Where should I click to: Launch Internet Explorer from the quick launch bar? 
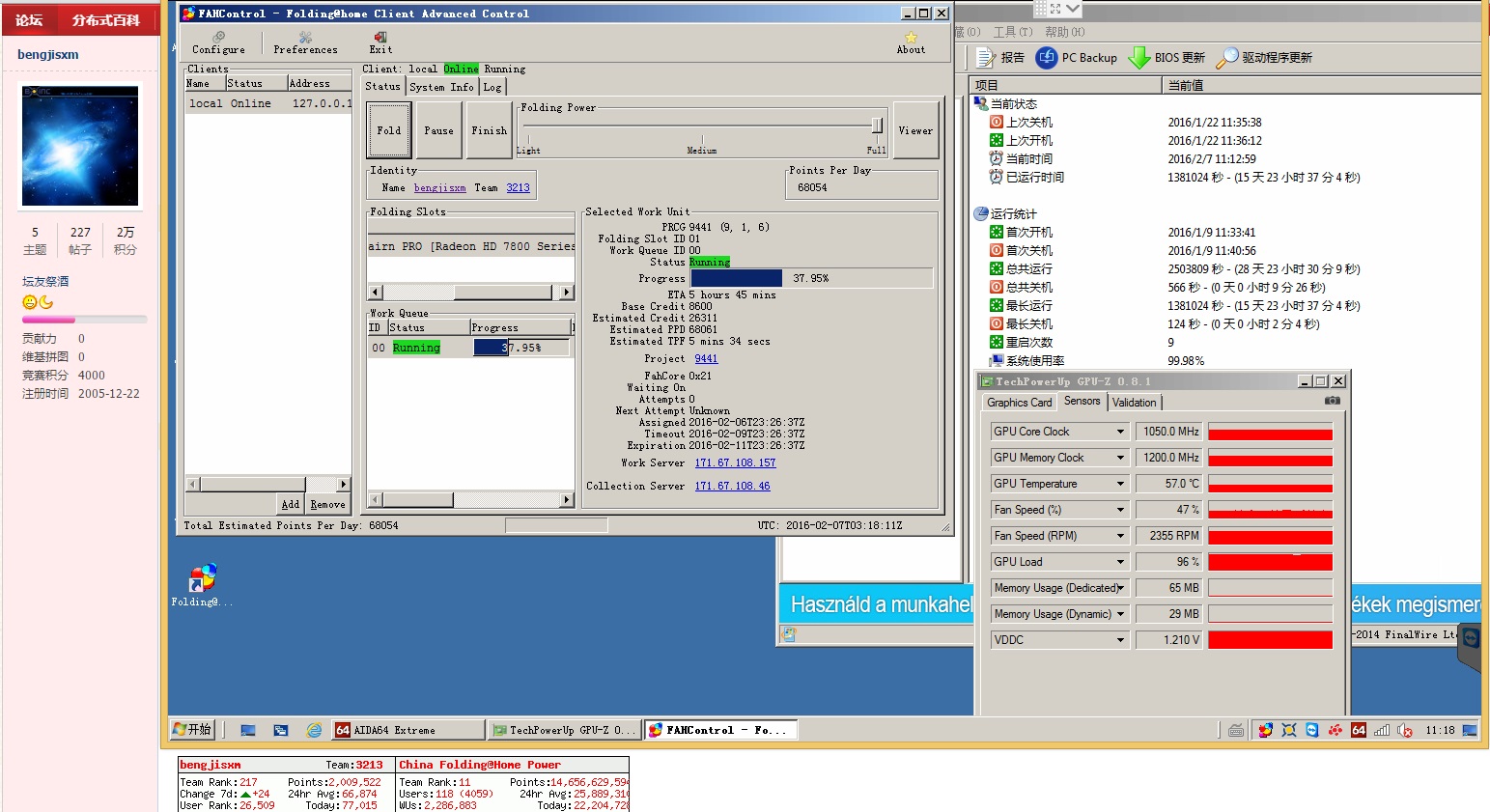(314, 731)
